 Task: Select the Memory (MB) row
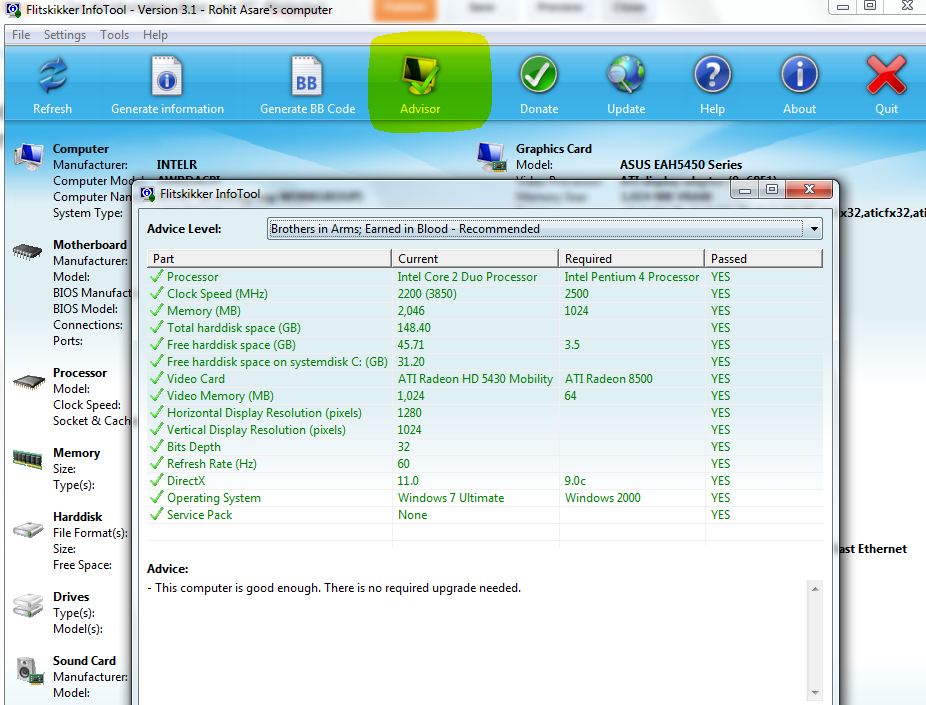484,311
